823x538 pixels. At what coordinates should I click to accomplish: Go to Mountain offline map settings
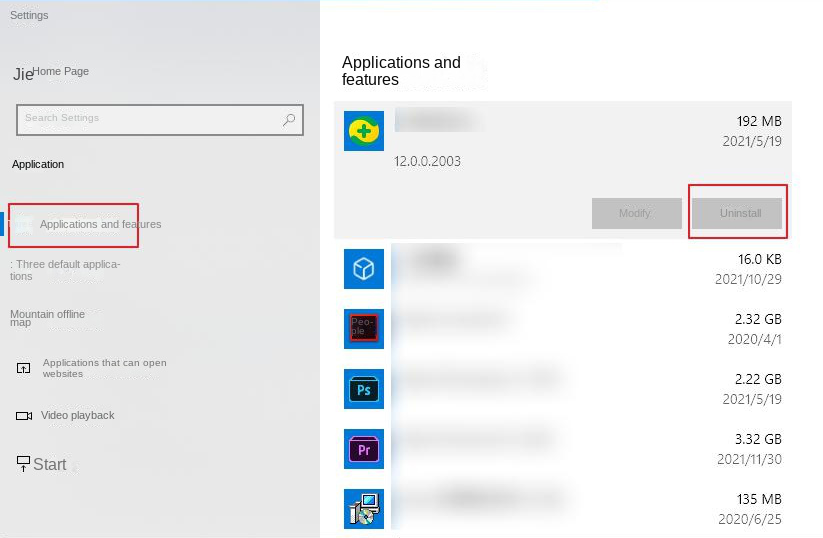click(x=47, y=318)
